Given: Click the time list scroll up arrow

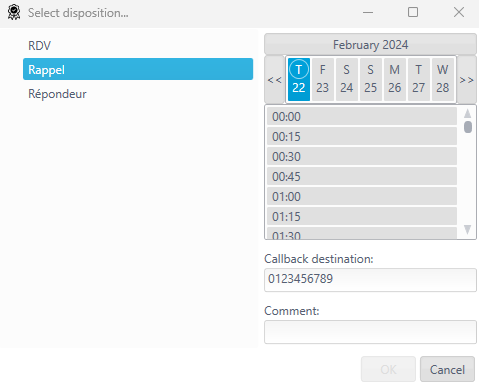Looking at the screenshot, I should [468, 114].
